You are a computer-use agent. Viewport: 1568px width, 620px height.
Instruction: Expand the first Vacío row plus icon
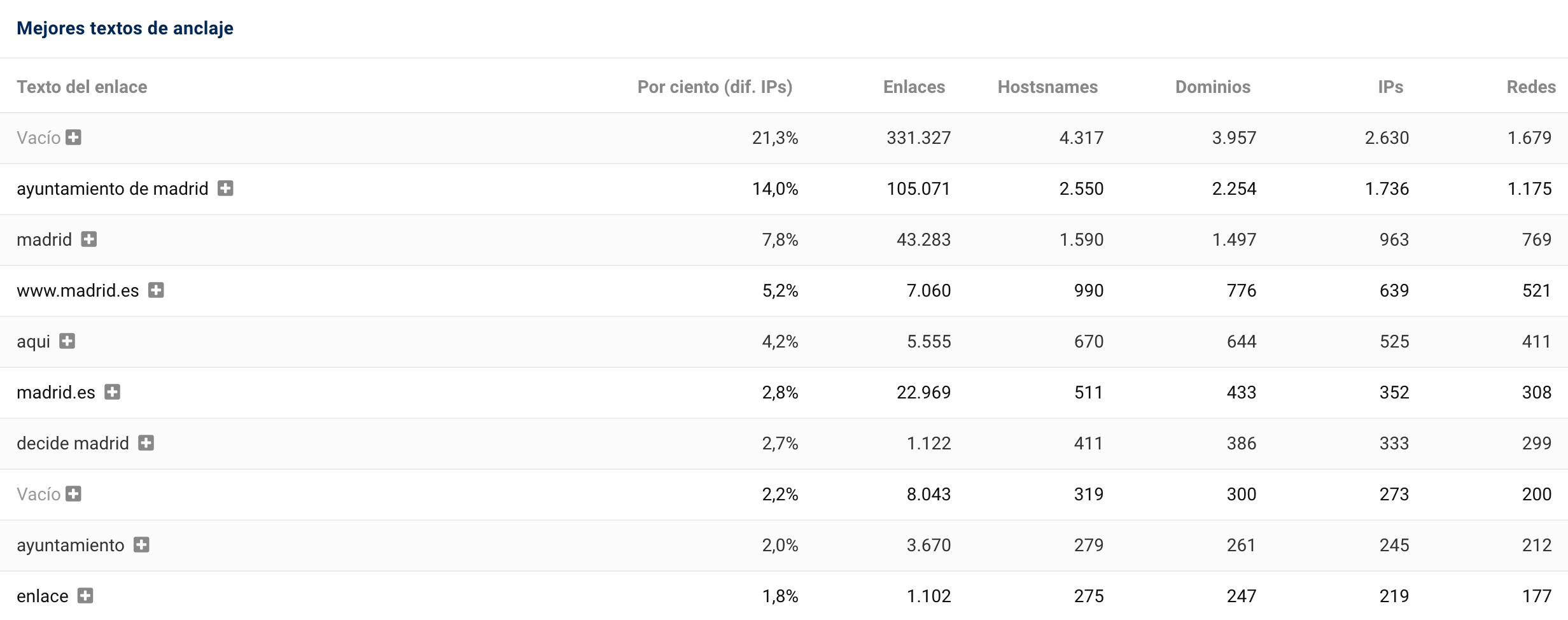point(74,137)
